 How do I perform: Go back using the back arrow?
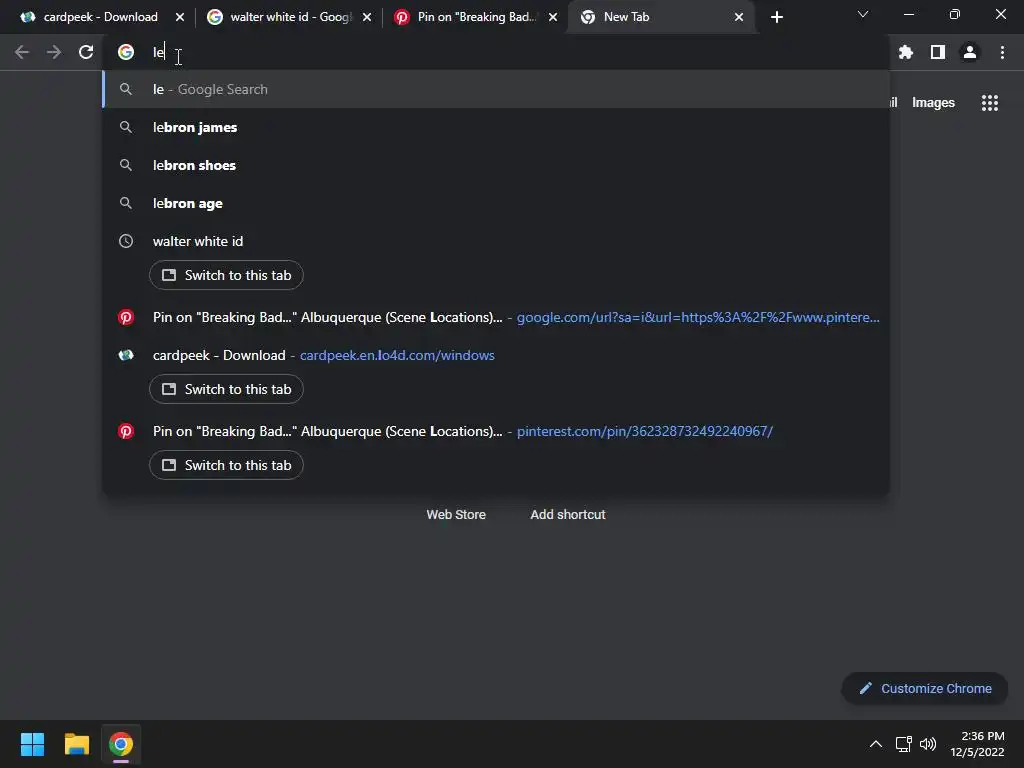[x=22, y=52]
